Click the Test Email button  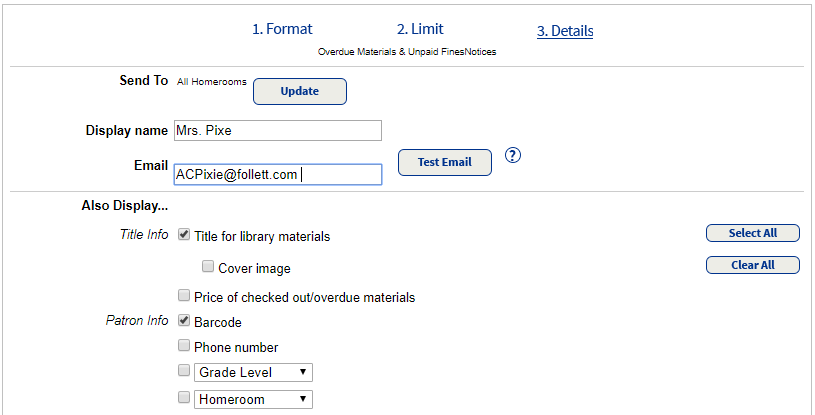(444, 162)
